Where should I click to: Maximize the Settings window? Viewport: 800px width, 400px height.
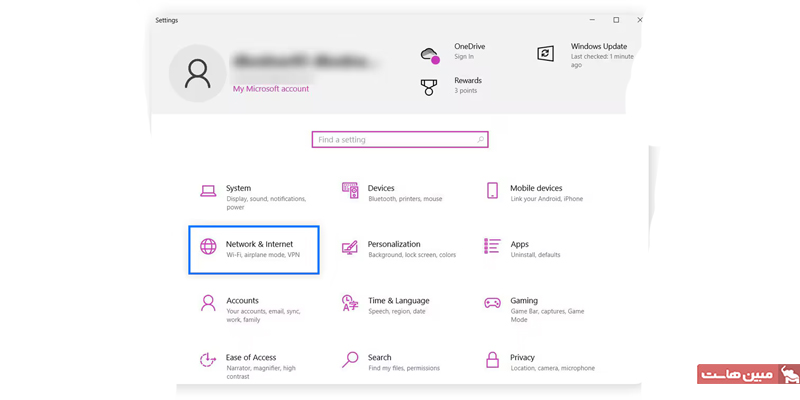[616, 20]
